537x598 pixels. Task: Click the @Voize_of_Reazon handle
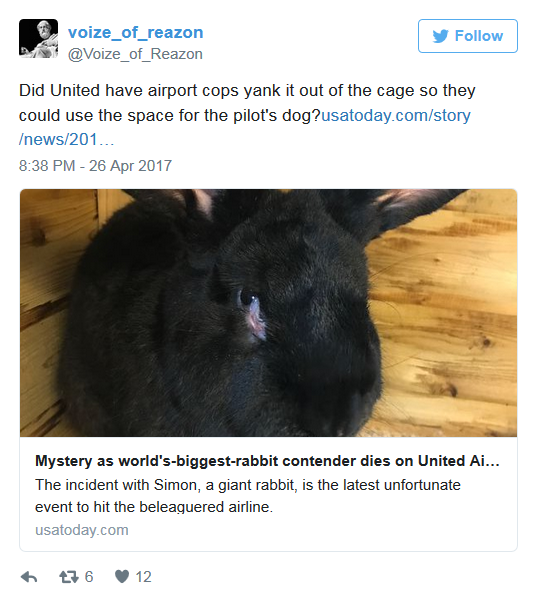tap(135, 54)
